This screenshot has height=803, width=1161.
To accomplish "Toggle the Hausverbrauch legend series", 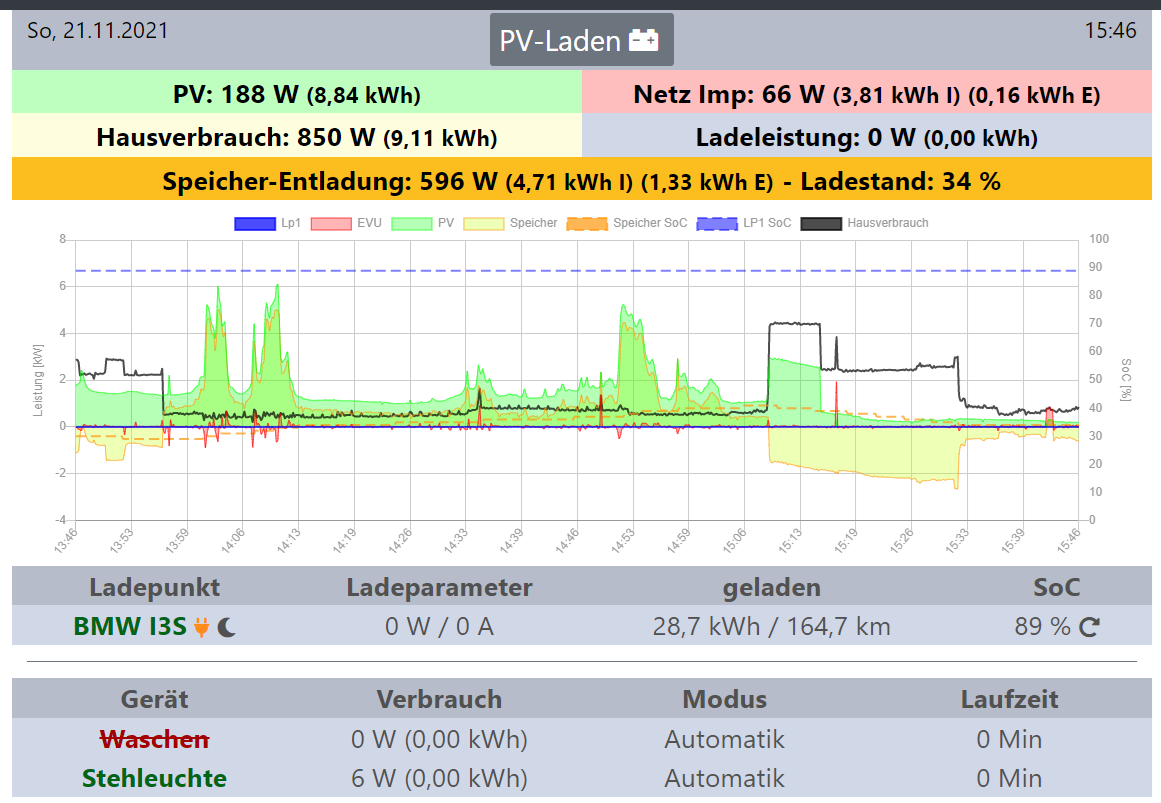I will click(864, 223).
